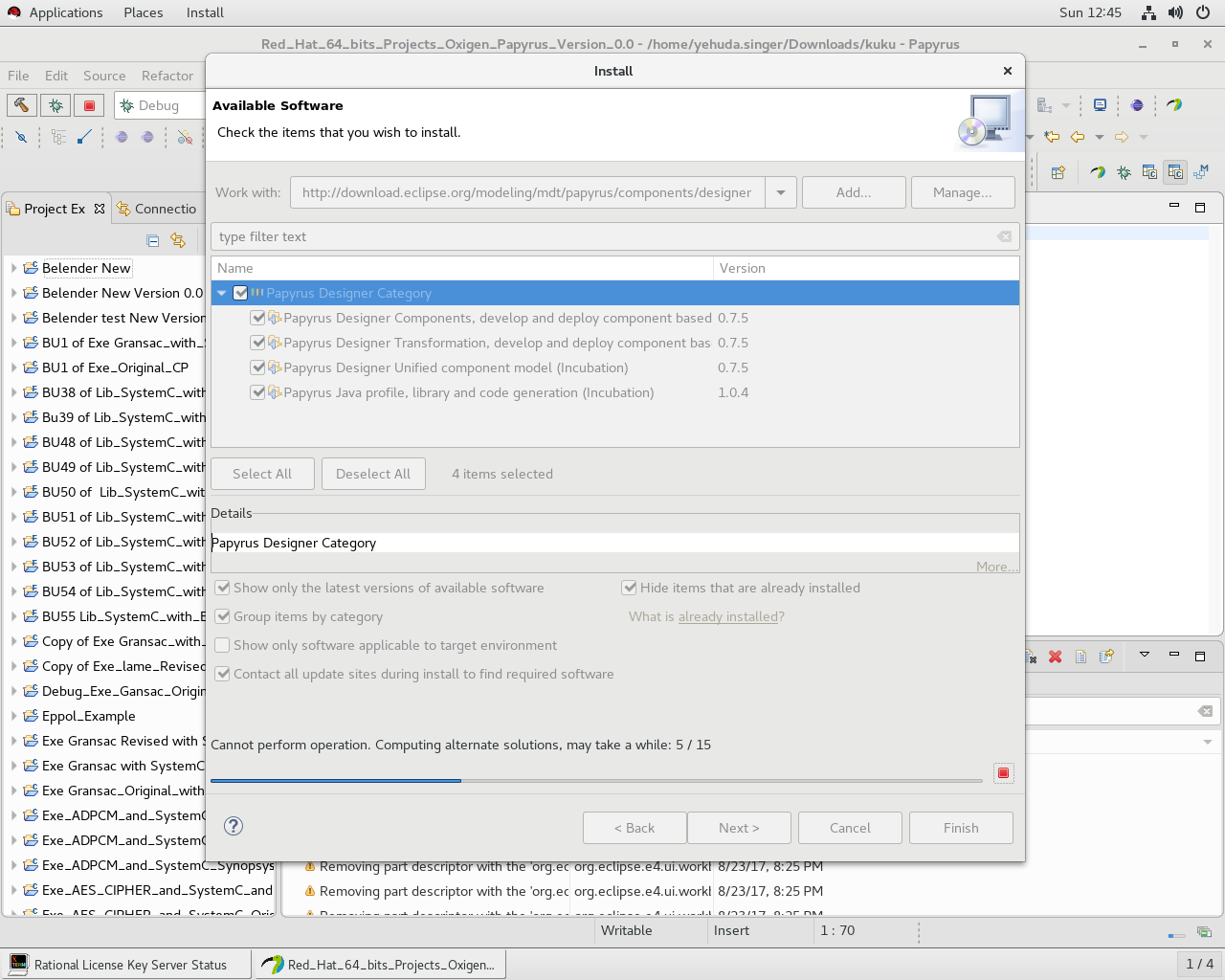Click the volume speaker icon in system tray

pos(1175,12)
